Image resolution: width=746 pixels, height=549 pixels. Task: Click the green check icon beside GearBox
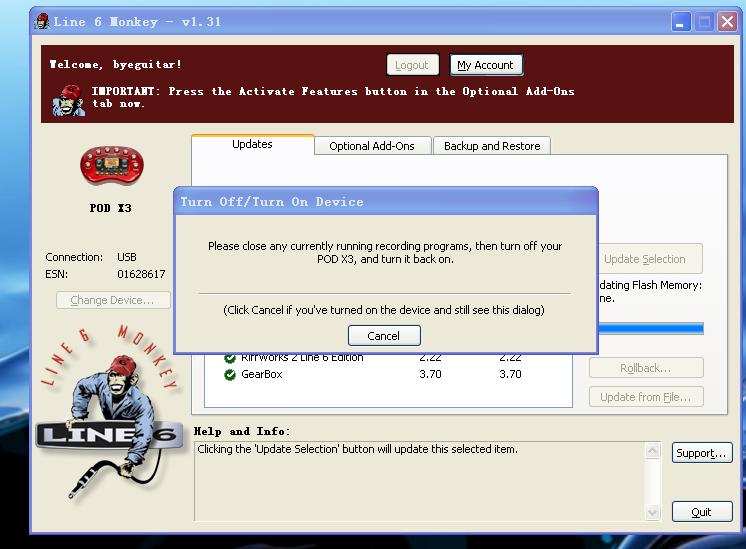click(230, 375)
